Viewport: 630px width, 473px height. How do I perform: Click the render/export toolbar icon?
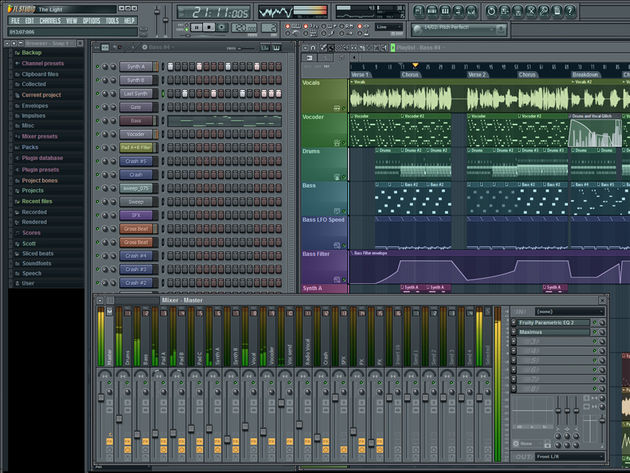click(518, 11)
